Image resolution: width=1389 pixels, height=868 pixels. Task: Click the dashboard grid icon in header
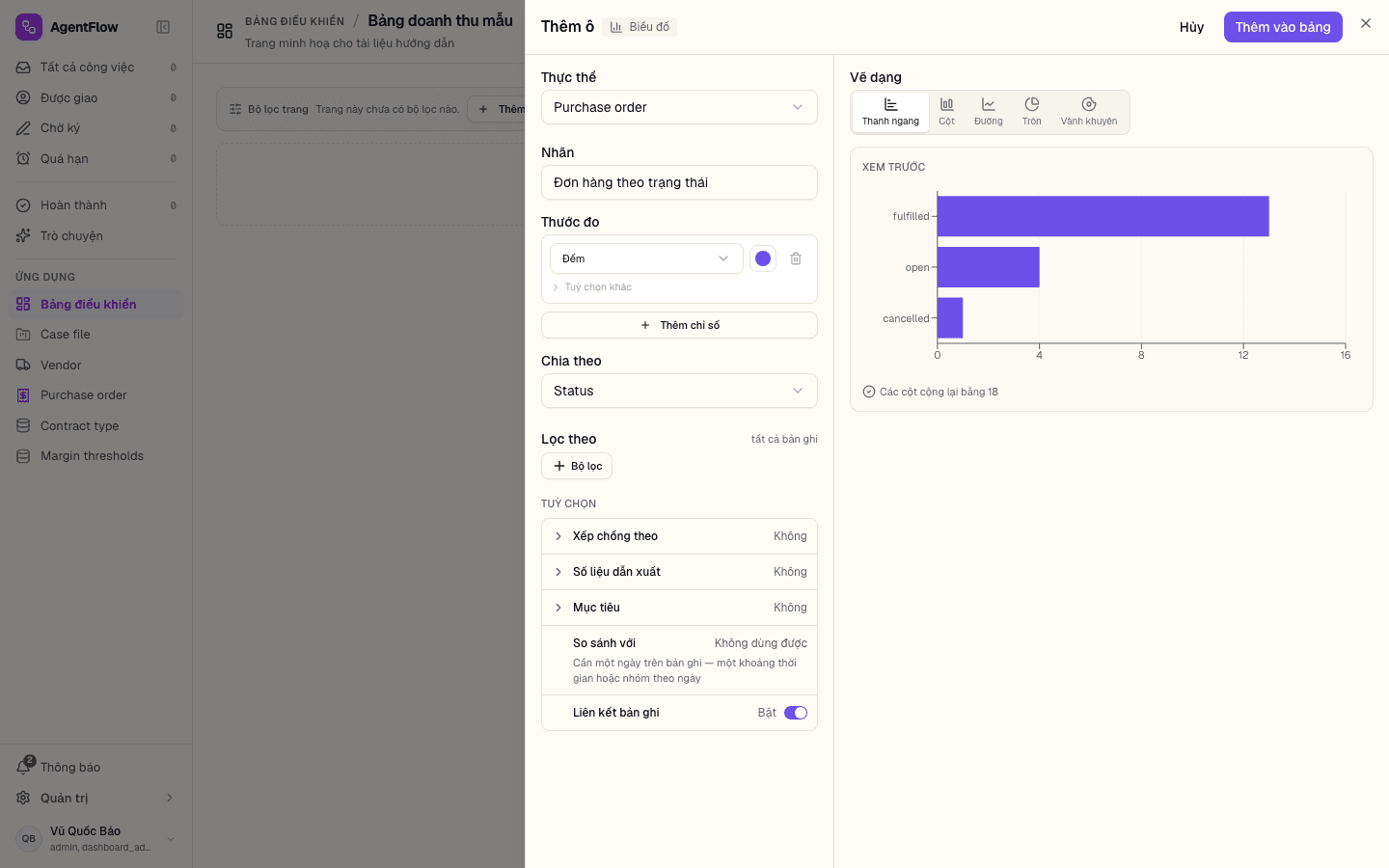[x=225, y=31]
